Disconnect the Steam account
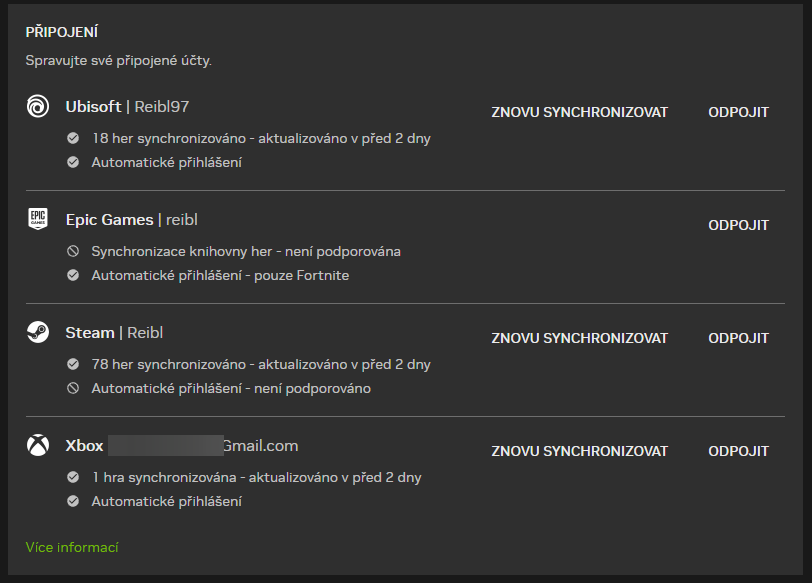The image size is (812, 583). click(x=738, y=338)
